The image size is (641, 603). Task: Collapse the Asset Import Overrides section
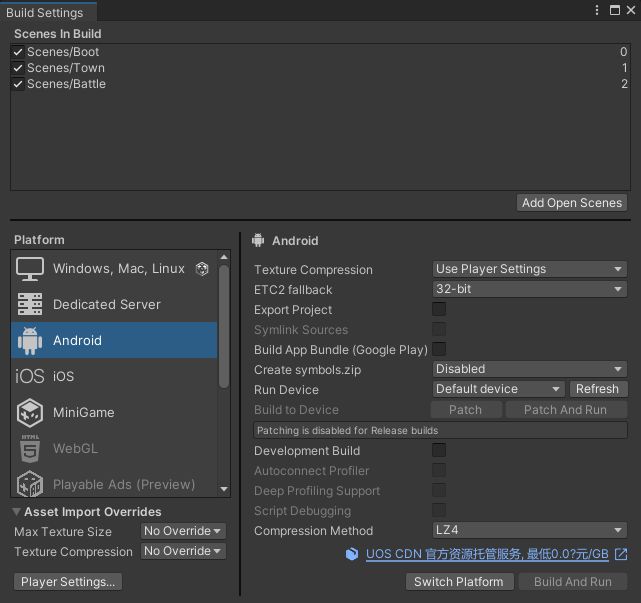tap(16, 511)
